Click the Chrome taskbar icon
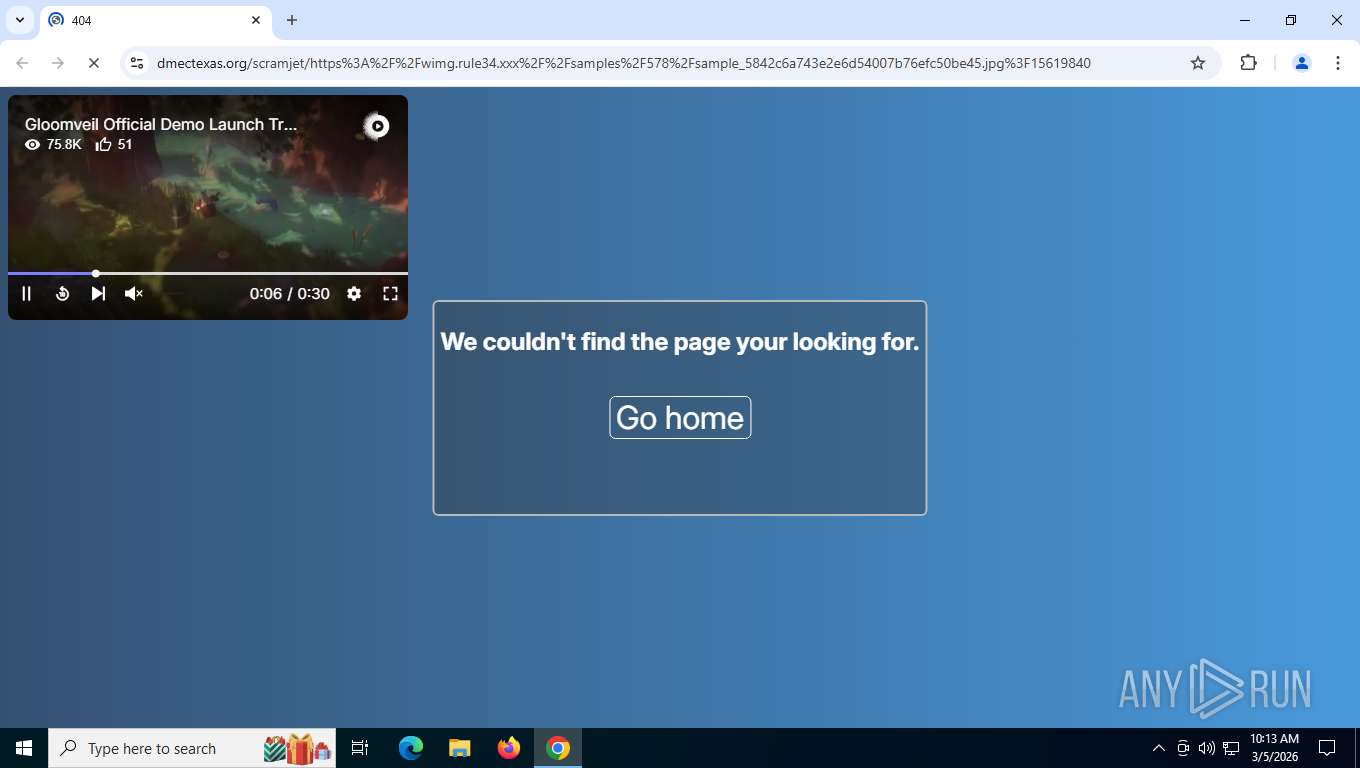The height and width of the screenshot is (768, 1360). (x=558, y=748)
